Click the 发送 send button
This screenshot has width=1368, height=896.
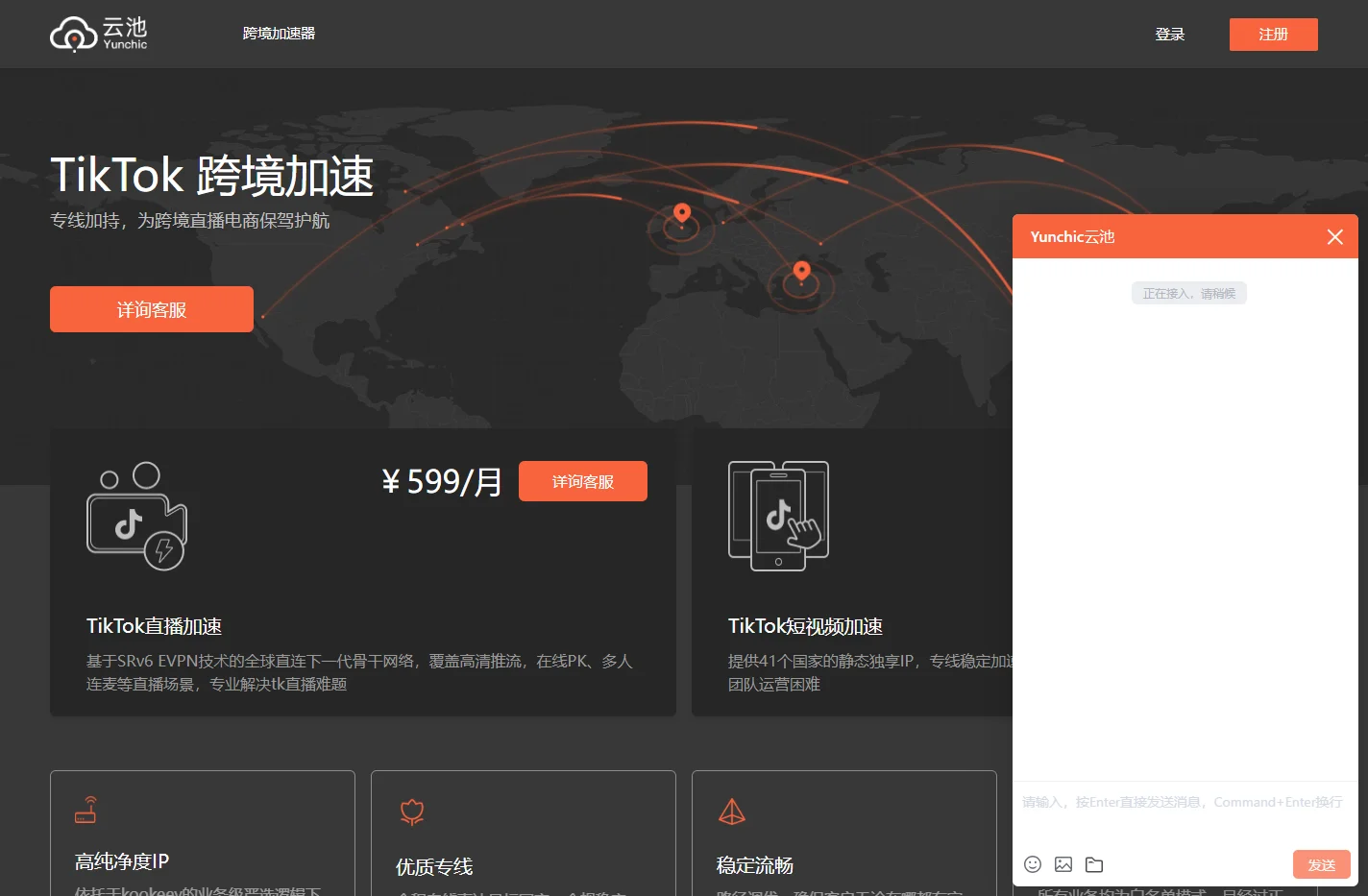tap(1322, 864)
